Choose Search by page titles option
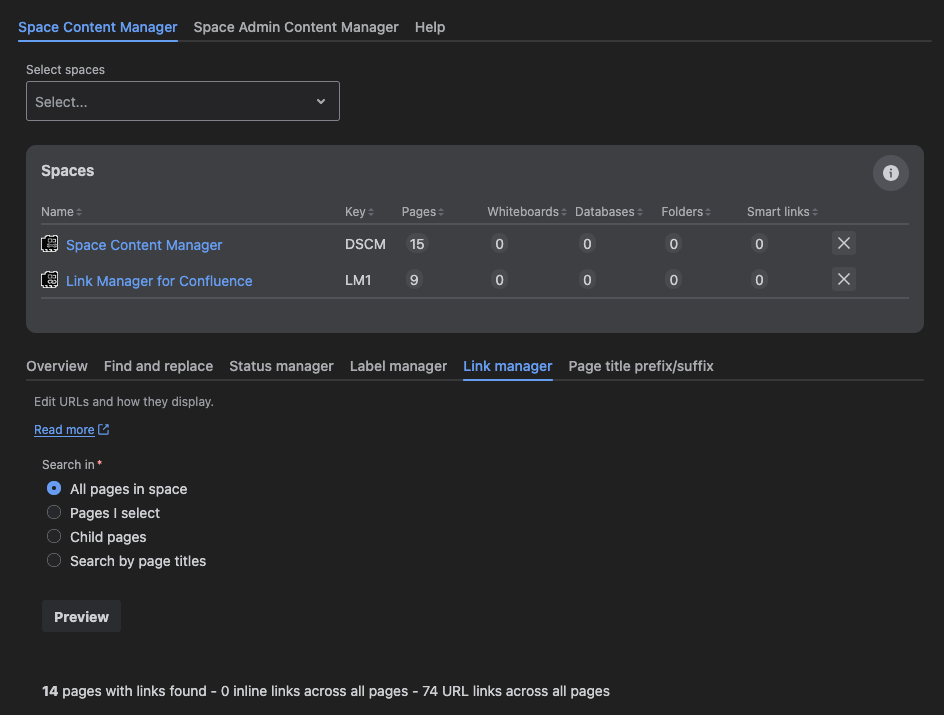Screen dimensions: 944x715 (54, 560)
